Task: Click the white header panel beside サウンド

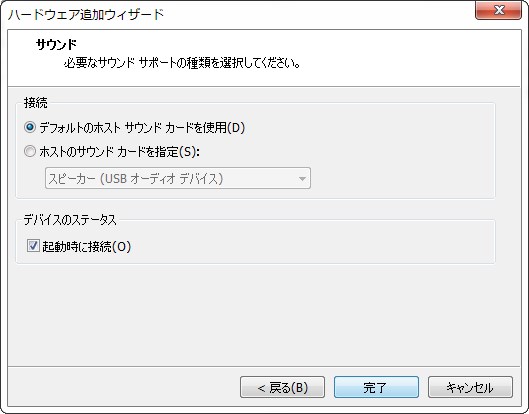Action: [x=337, y=54]
